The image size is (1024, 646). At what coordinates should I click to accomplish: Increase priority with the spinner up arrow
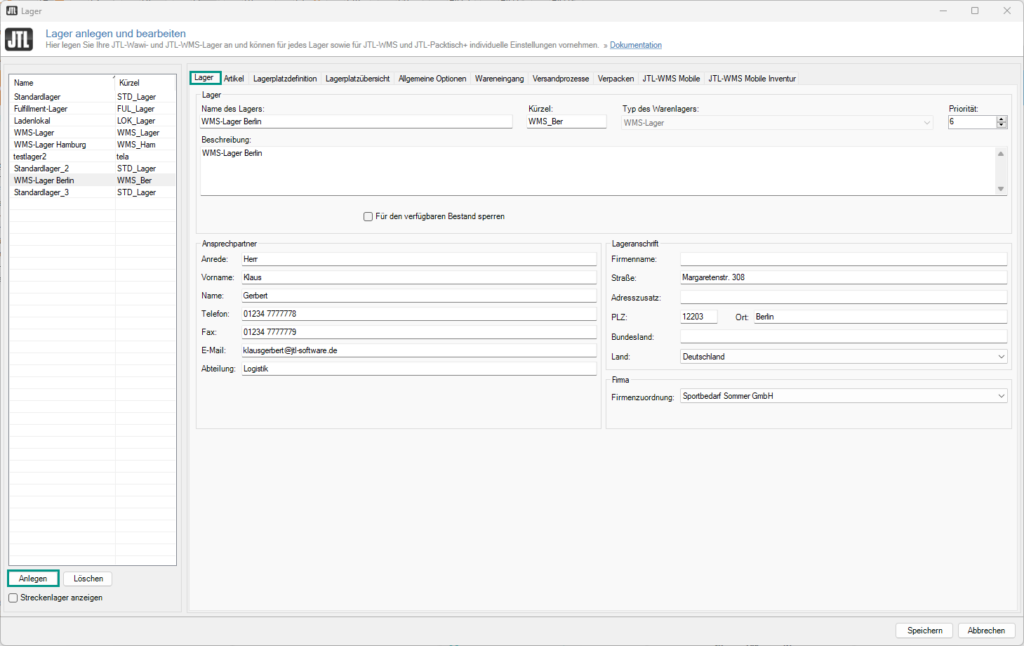point(1001,118)
